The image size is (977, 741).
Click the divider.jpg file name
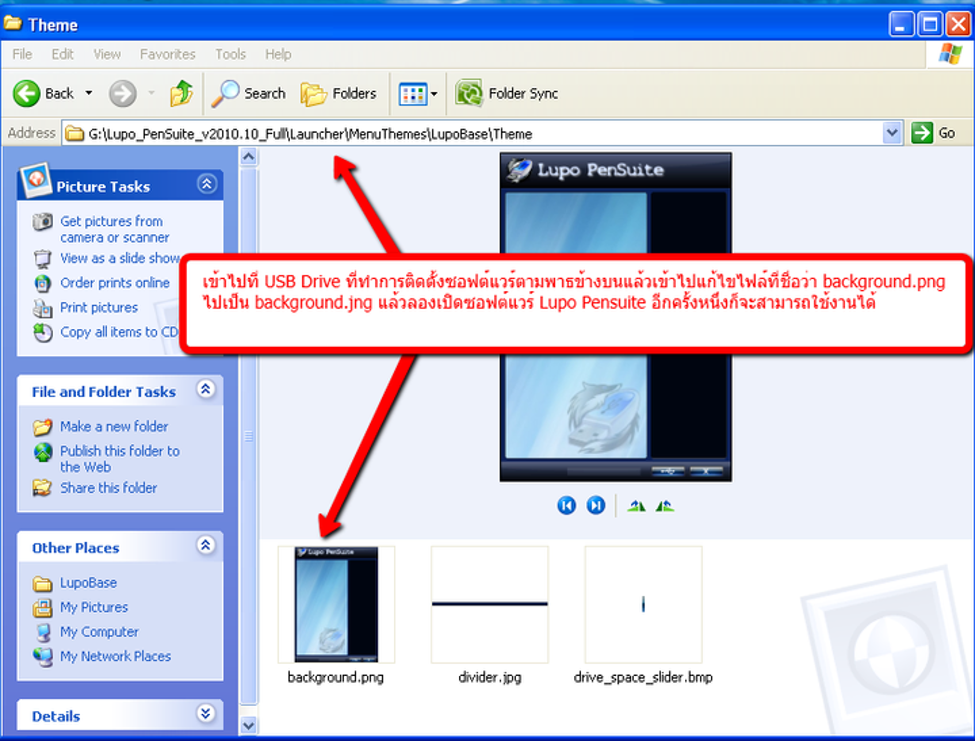coord(490,677)
